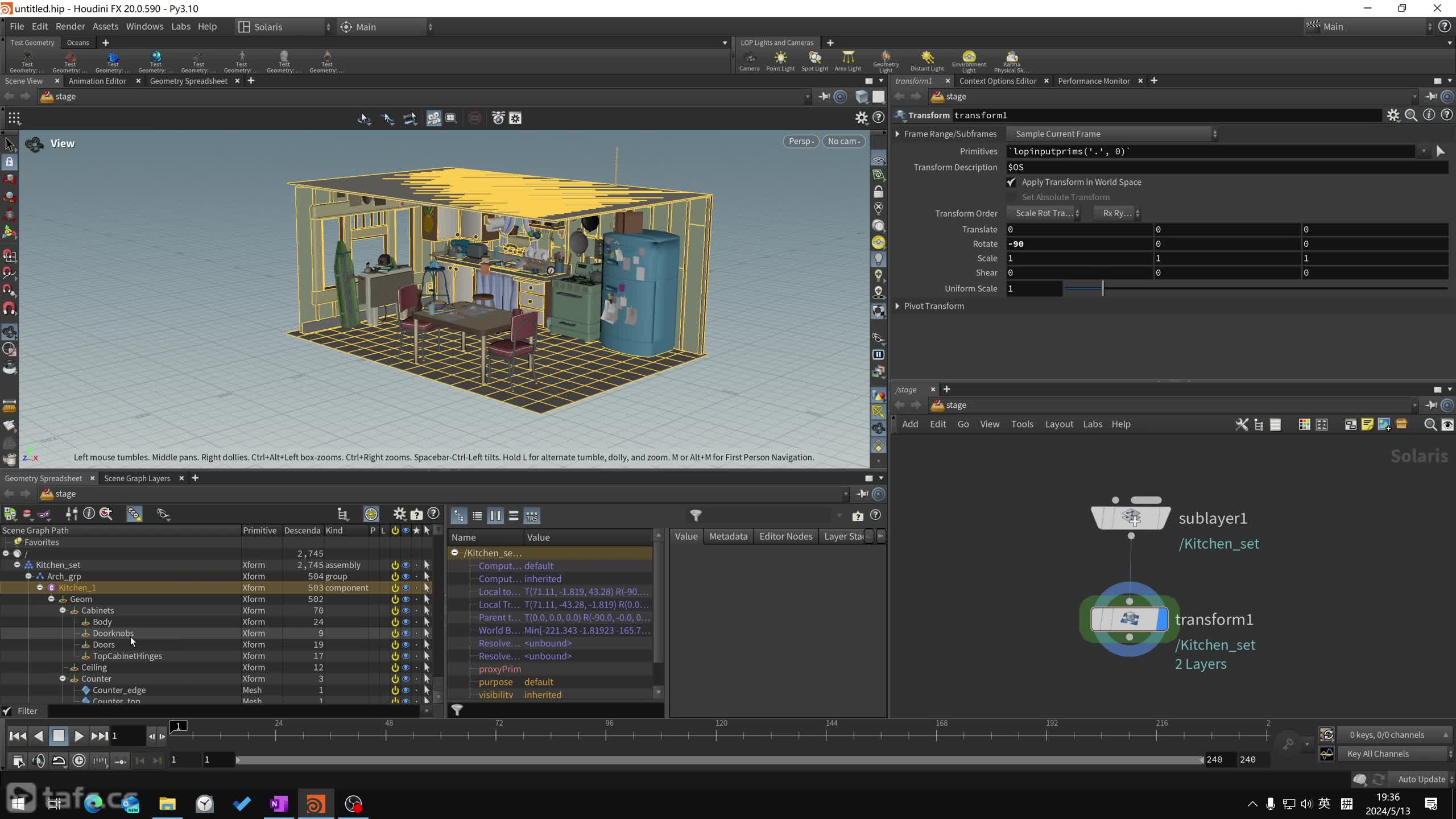Expand the Pivot Transform section
This screenshot has height=819, width=1456.
(x=897, y=306)
